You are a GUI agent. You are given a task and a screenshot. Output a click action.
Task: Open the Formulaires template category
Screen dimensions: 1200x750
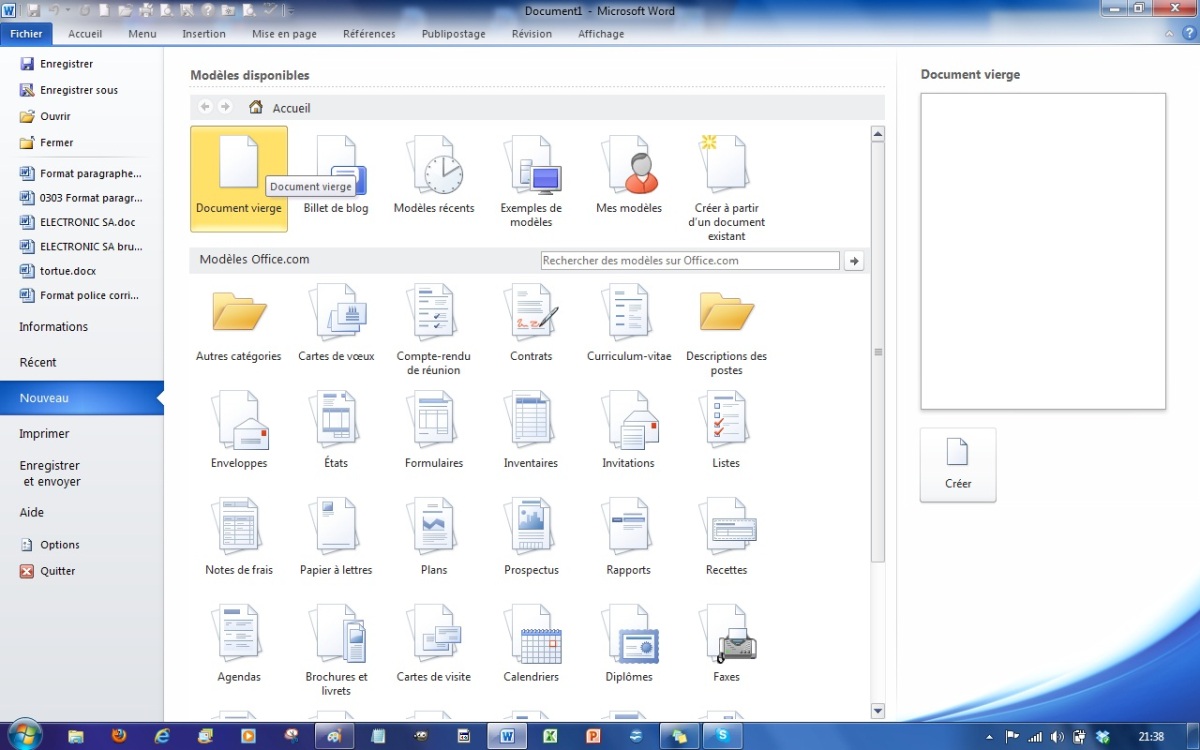[x=434, y=432]
